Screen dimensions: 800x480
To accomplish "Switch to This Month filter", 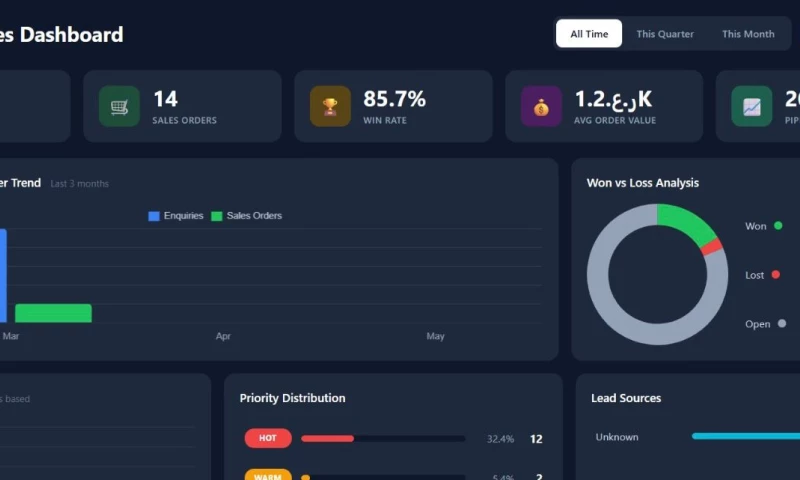I will [748, 34].
